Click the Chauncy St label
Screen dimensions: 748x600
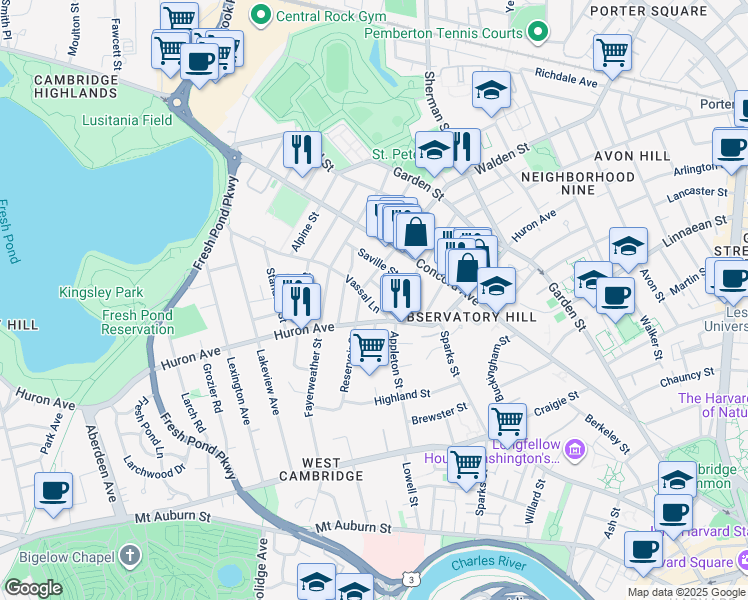pos(687,377)
